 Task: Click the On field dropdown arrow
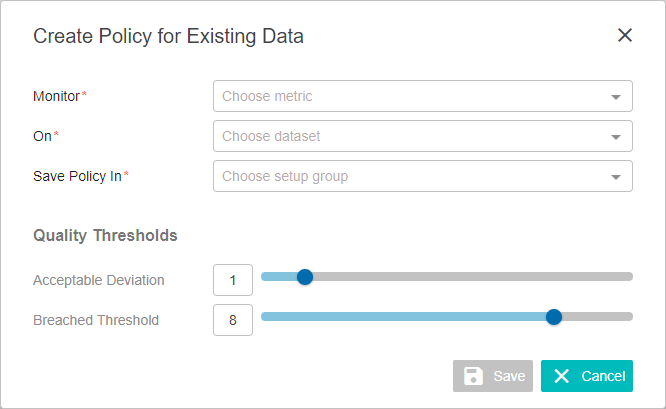coord(615,137)
